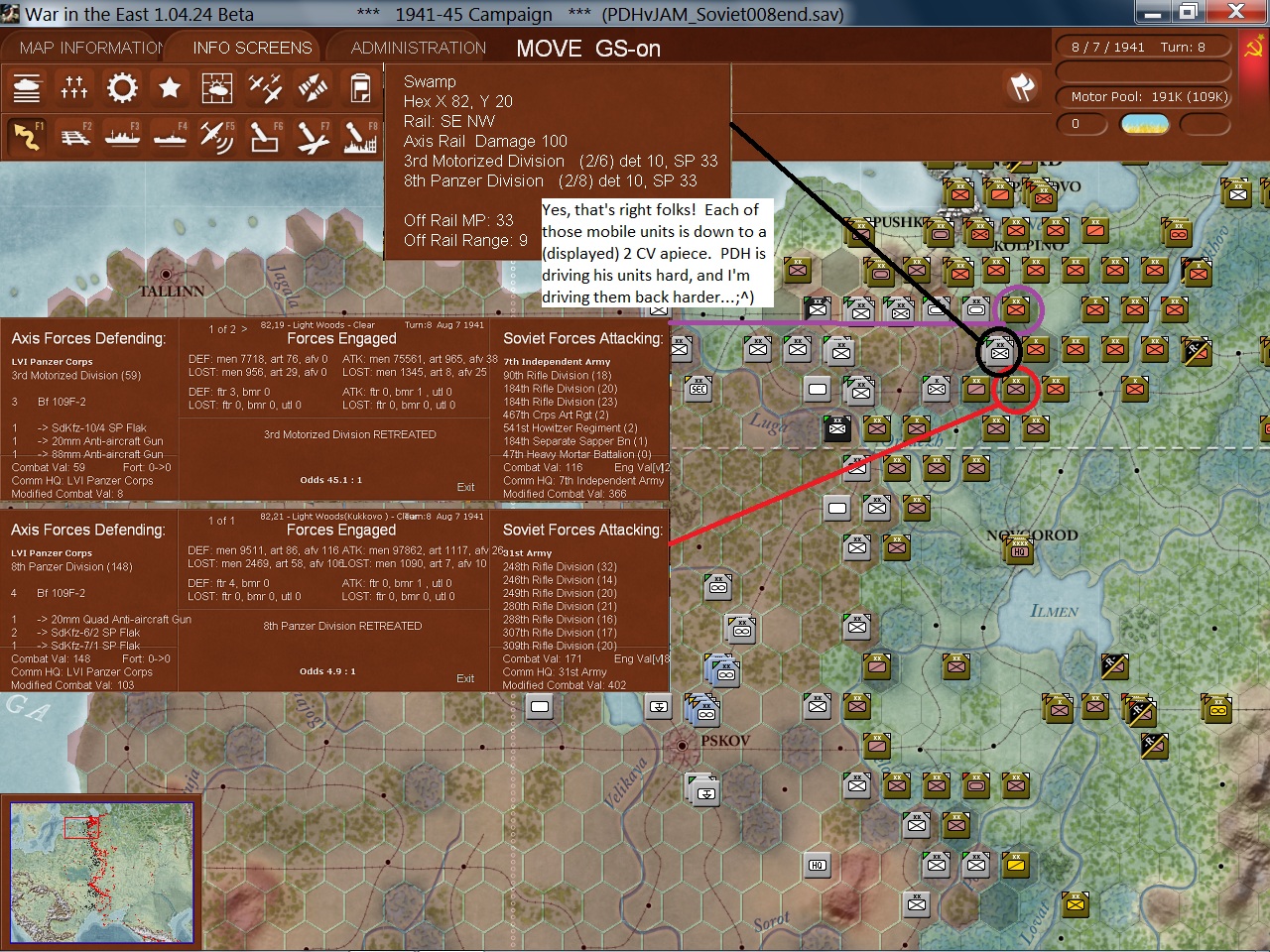Exit the 3rd Motorized Division combat report
The width and height of the screenshot is (1270, 952).
point(465,487)
